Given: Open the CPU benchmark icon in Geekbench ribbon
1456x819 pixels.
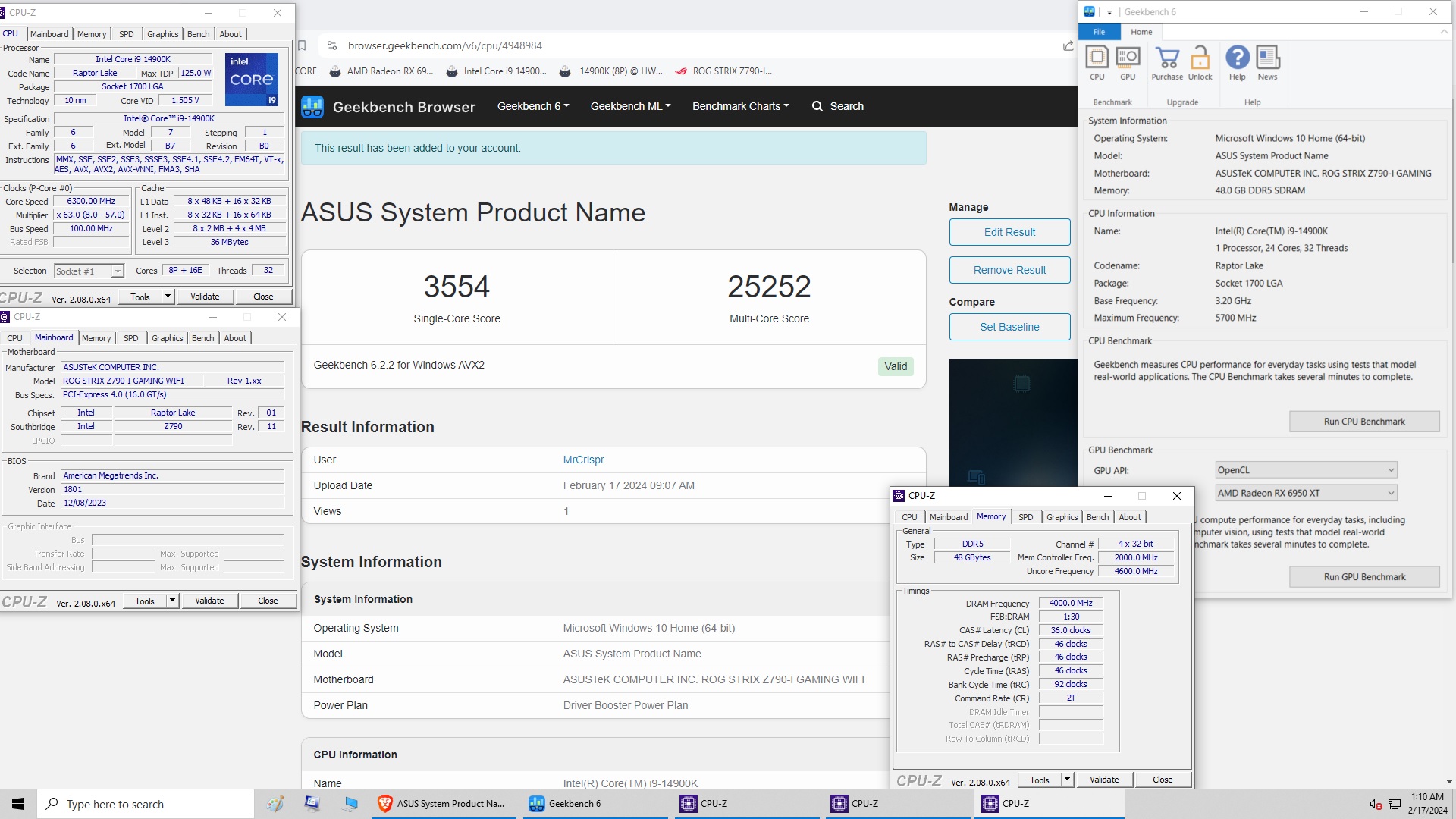Looking at the screenshot, I should (x=1097, y=64).
